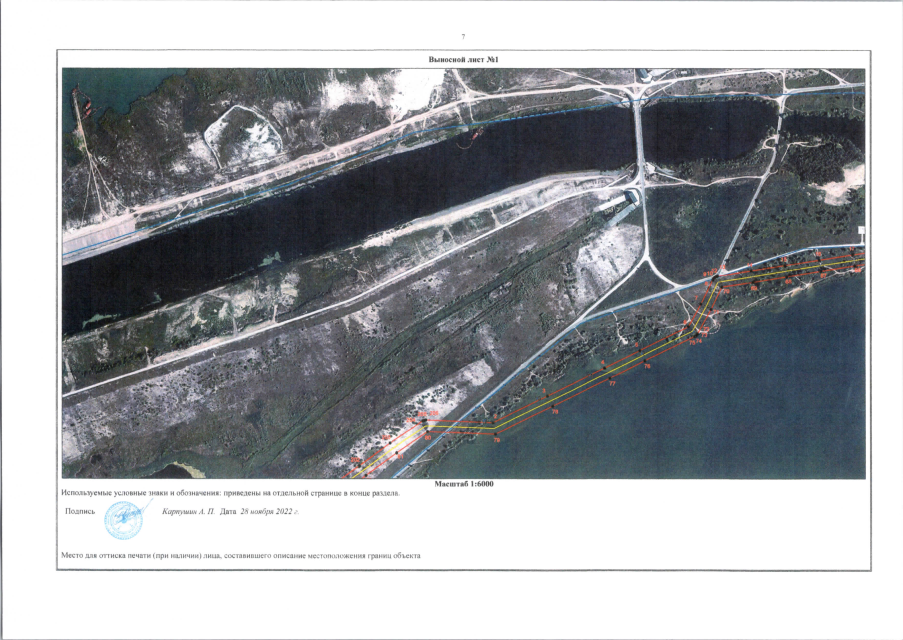Click the "Выносной лист №1" title
This screenshot has width=903, height=640.
tap(462, 60)
